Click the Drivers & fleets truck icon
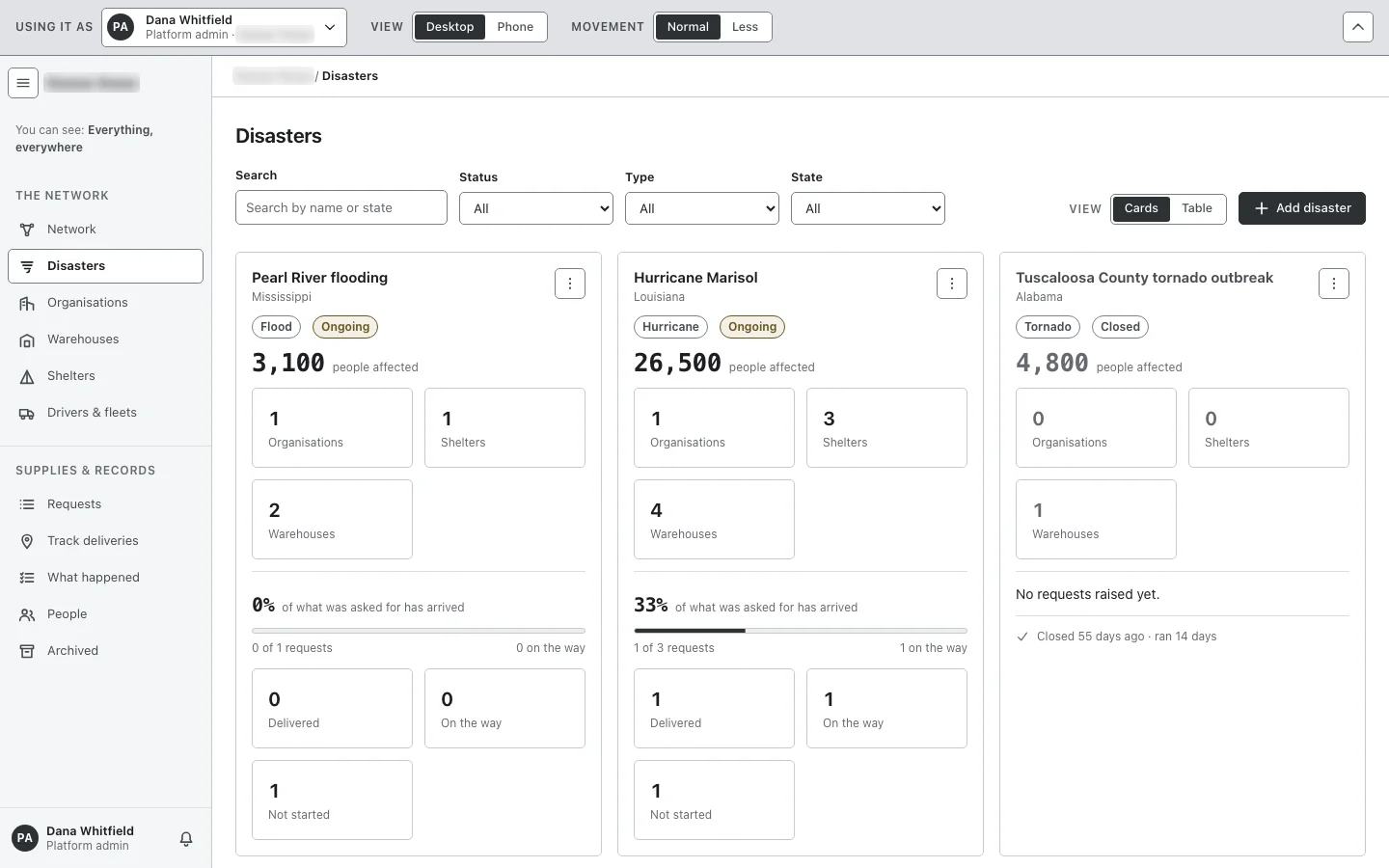Image resolution: width=1389 pixels, height=868 pixels. point(27,413)
